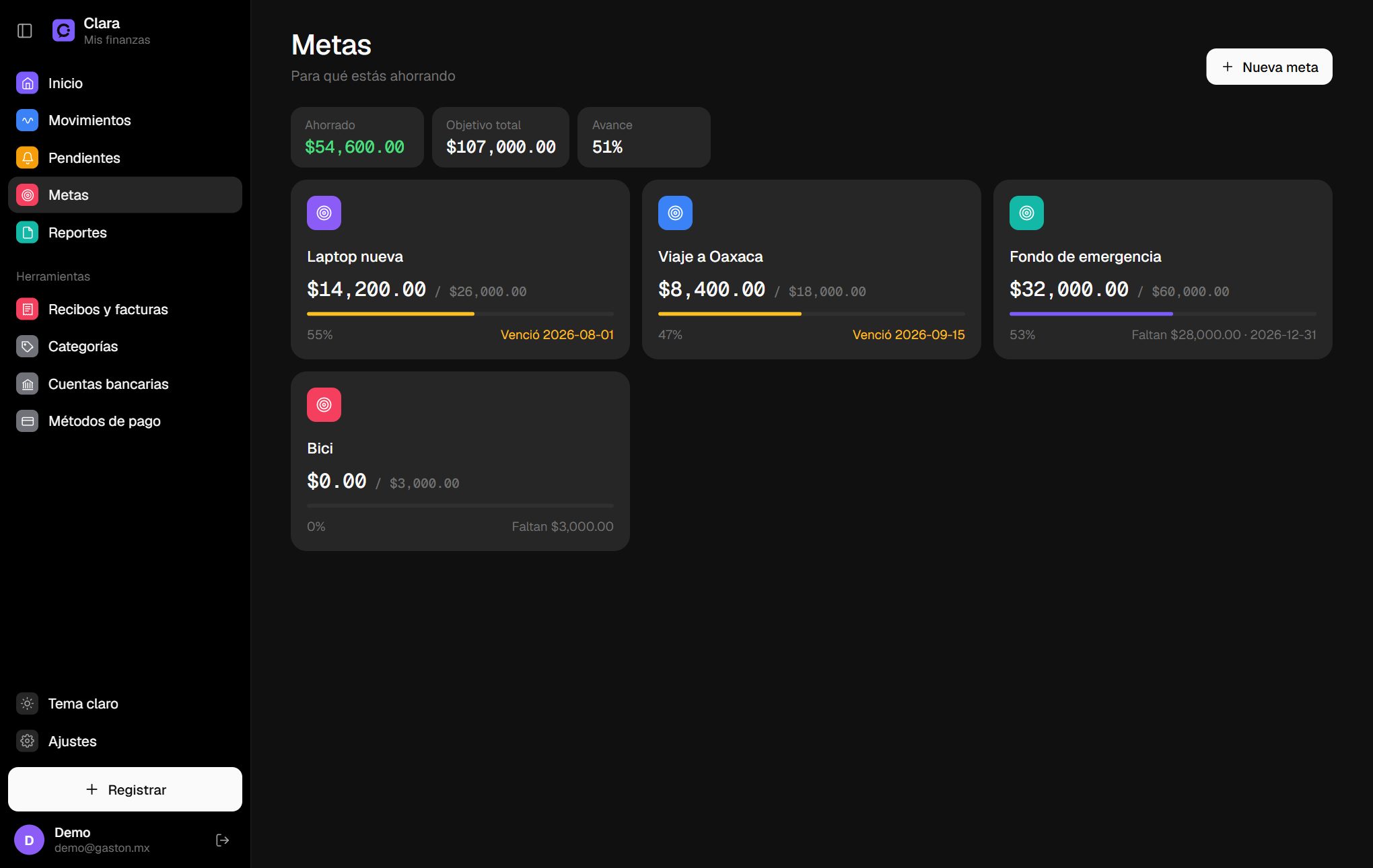1373x868 pixels.
Task: Click the 'Venció 2026-08-01' due date text
Action: click(557, 335)
